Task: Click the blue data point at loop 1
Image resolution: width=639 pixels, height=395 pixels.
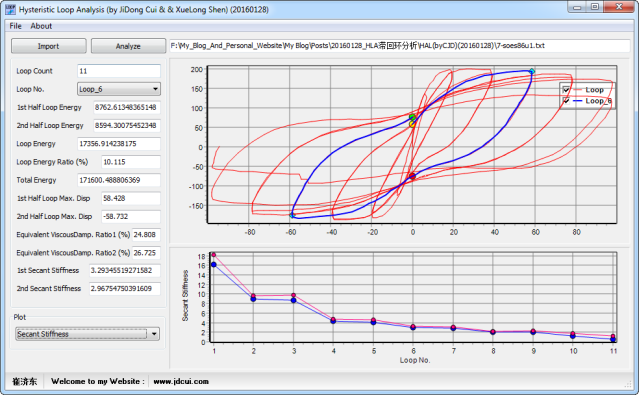Action: pyautogui.click(x=214, y=265)
